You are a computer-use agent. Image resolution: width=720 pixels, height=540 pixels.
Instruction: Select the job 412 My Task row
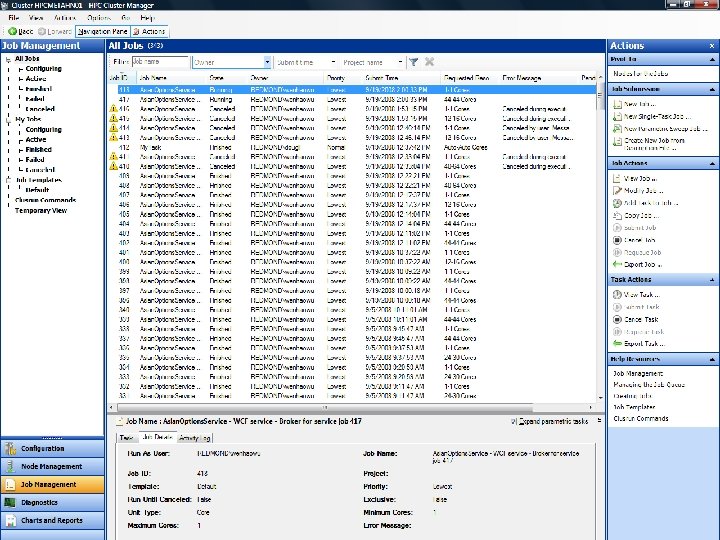(352, 147)
